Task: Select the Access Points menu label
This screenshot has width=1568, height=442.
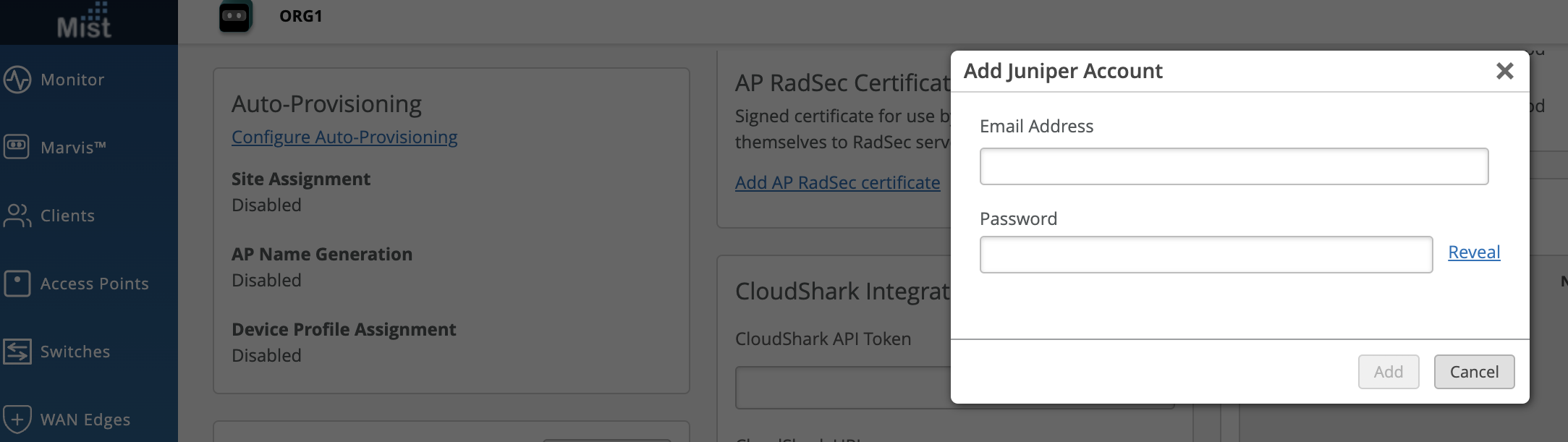Action: coord(95,284)
